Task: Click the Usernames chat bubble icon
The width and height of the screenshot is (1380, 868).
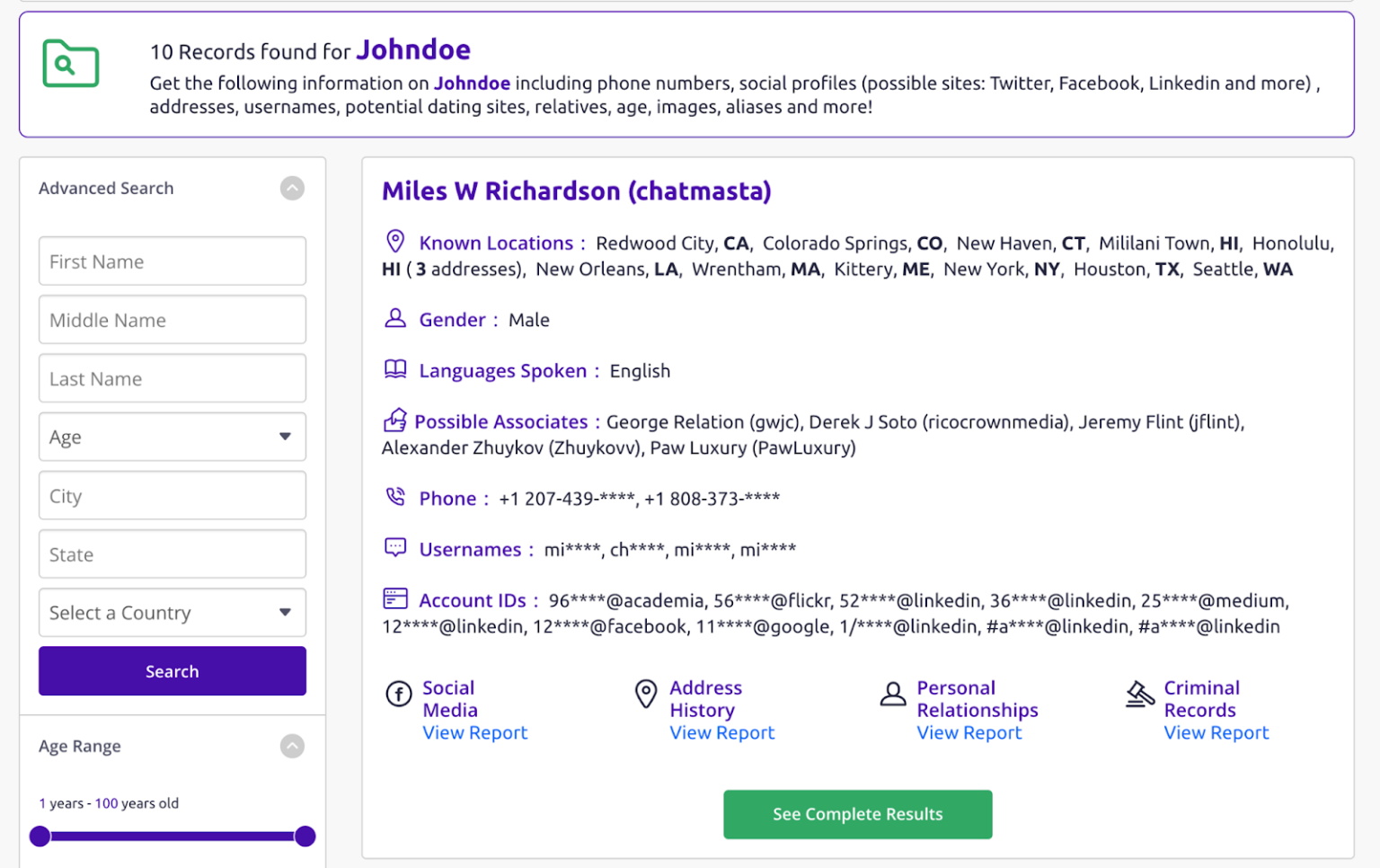Action: point(395,548)
